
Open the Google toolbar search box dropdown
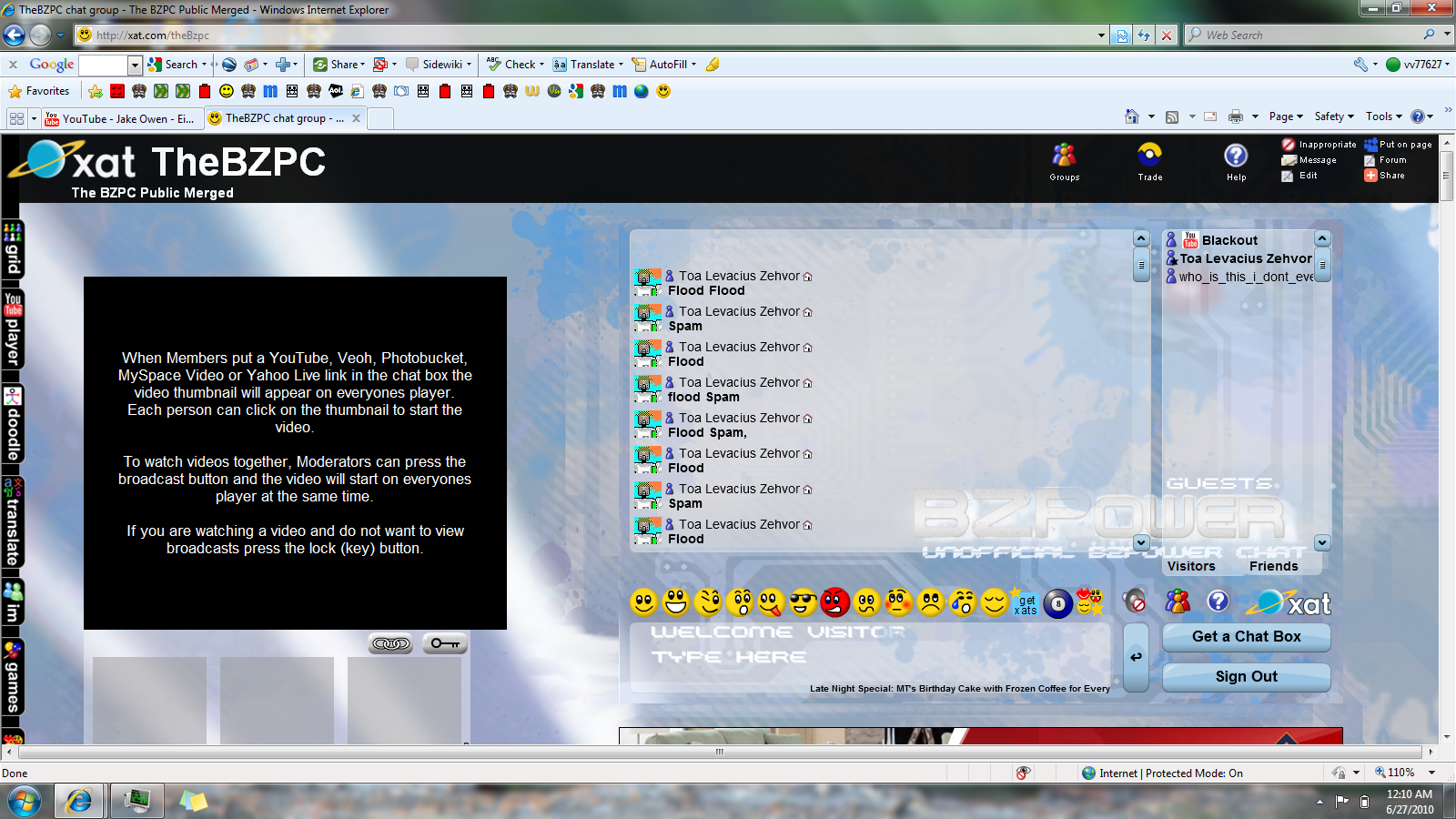click(x=135, y=65)
